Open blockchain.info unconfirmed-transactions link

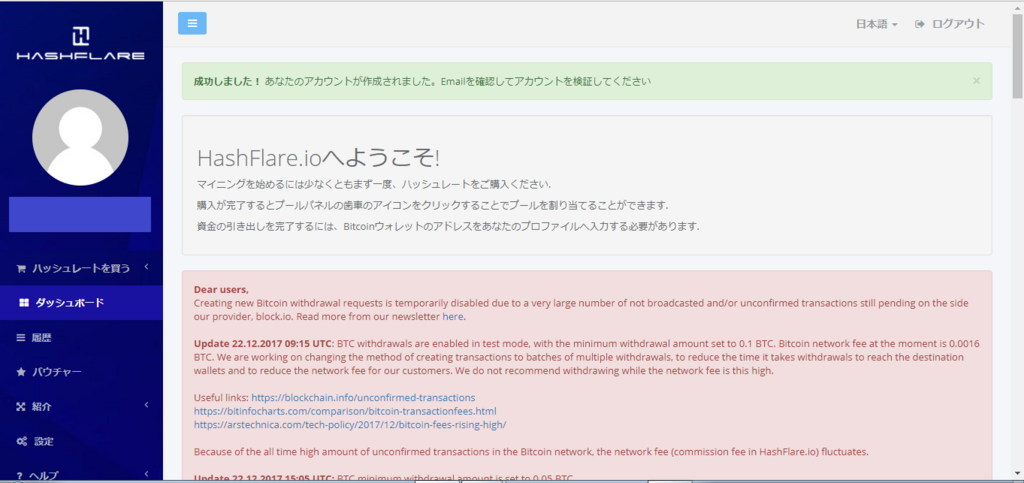click(x=363, y=397)
